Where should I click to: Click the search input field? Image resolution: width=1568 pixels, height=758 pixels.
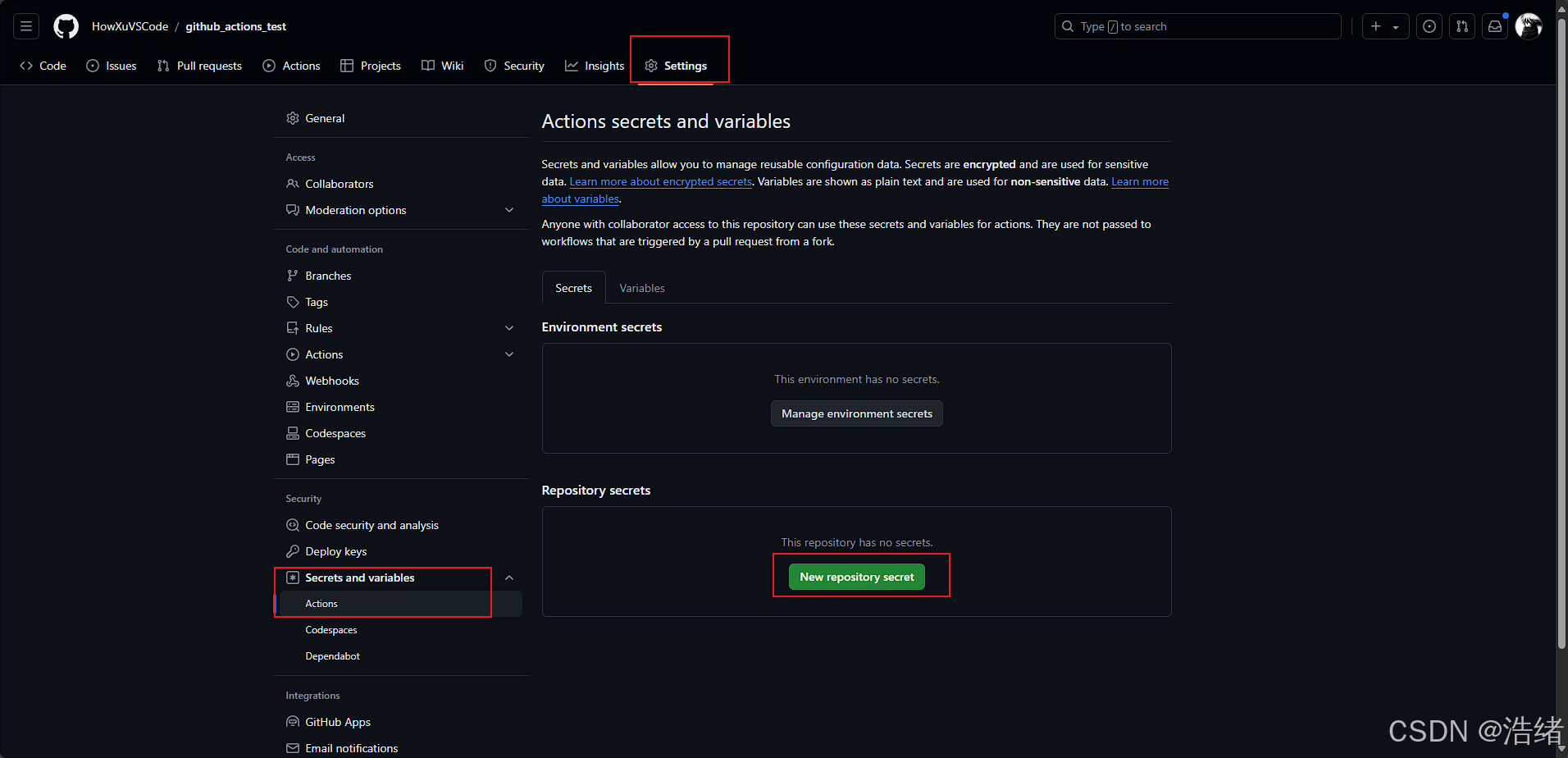pyautogui.click(x=1197, y=26)
